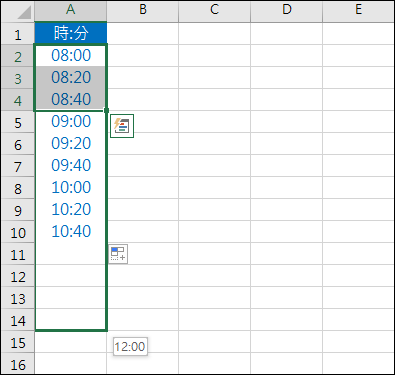Select the cell showing 09:00
Screen dimensions: 395x375
[71, 121]
